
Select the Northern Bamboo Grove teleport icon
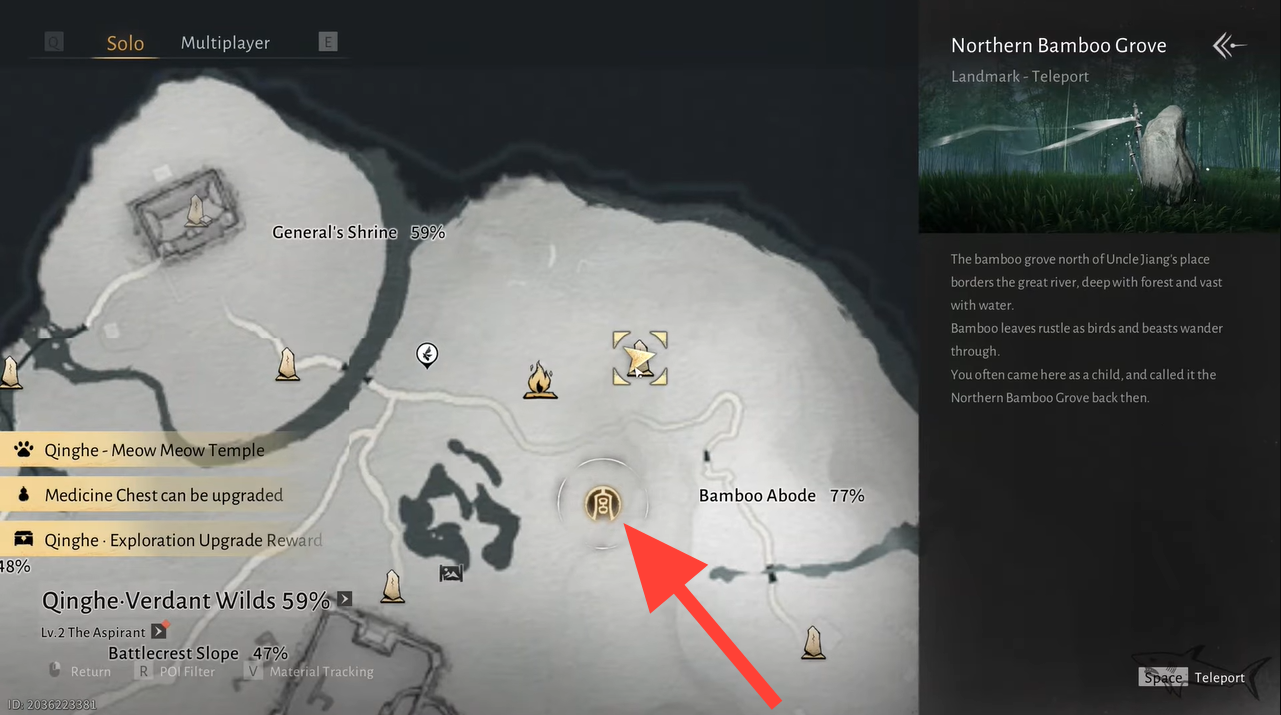click(603, 504)
